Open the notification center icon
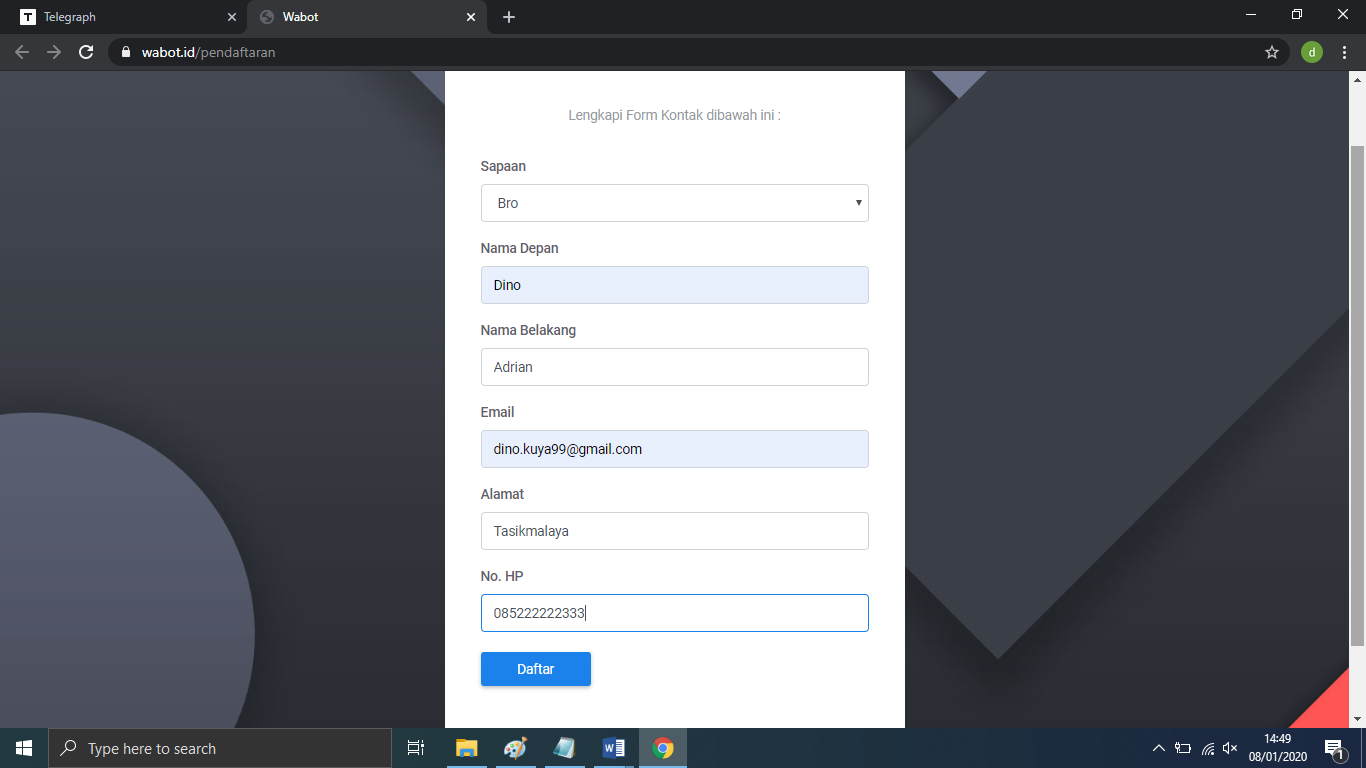The height and width of the screenshot is (768, 1366). point(1334,748)
